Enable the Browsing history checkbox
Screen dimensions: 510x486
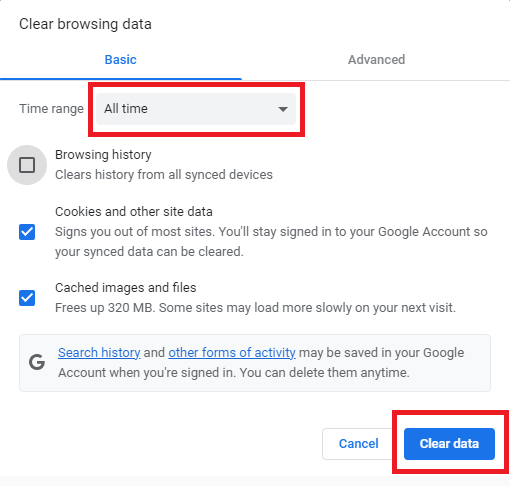tap(27, 165)
